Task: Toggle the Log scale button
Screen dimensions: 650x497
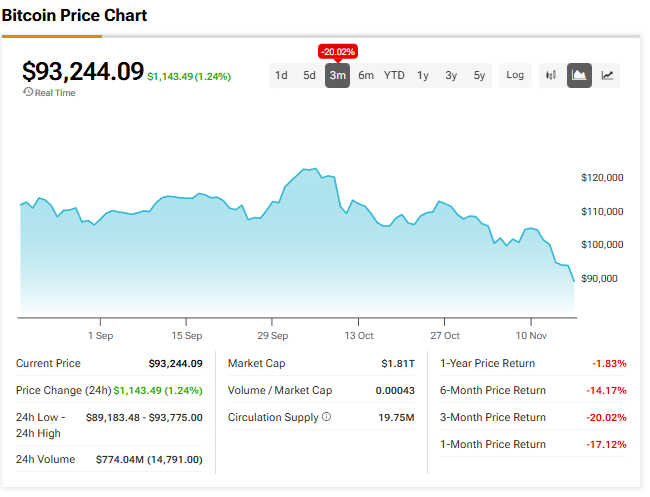Action: click(515, 75)
